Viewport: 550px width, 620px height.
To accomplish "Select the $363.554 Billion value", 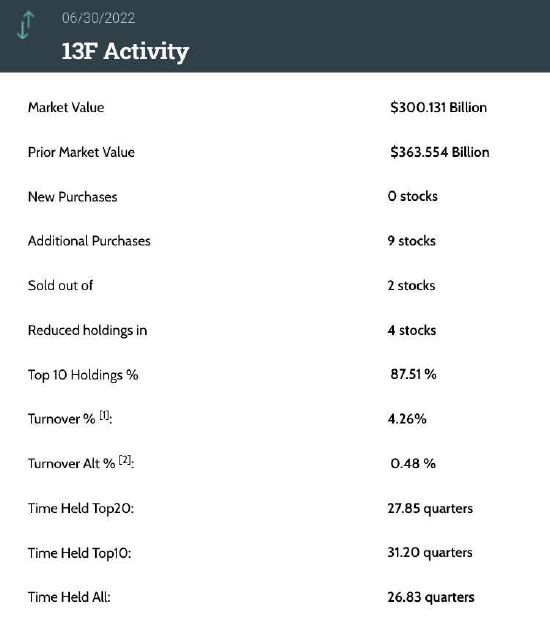I will point(439,152).
